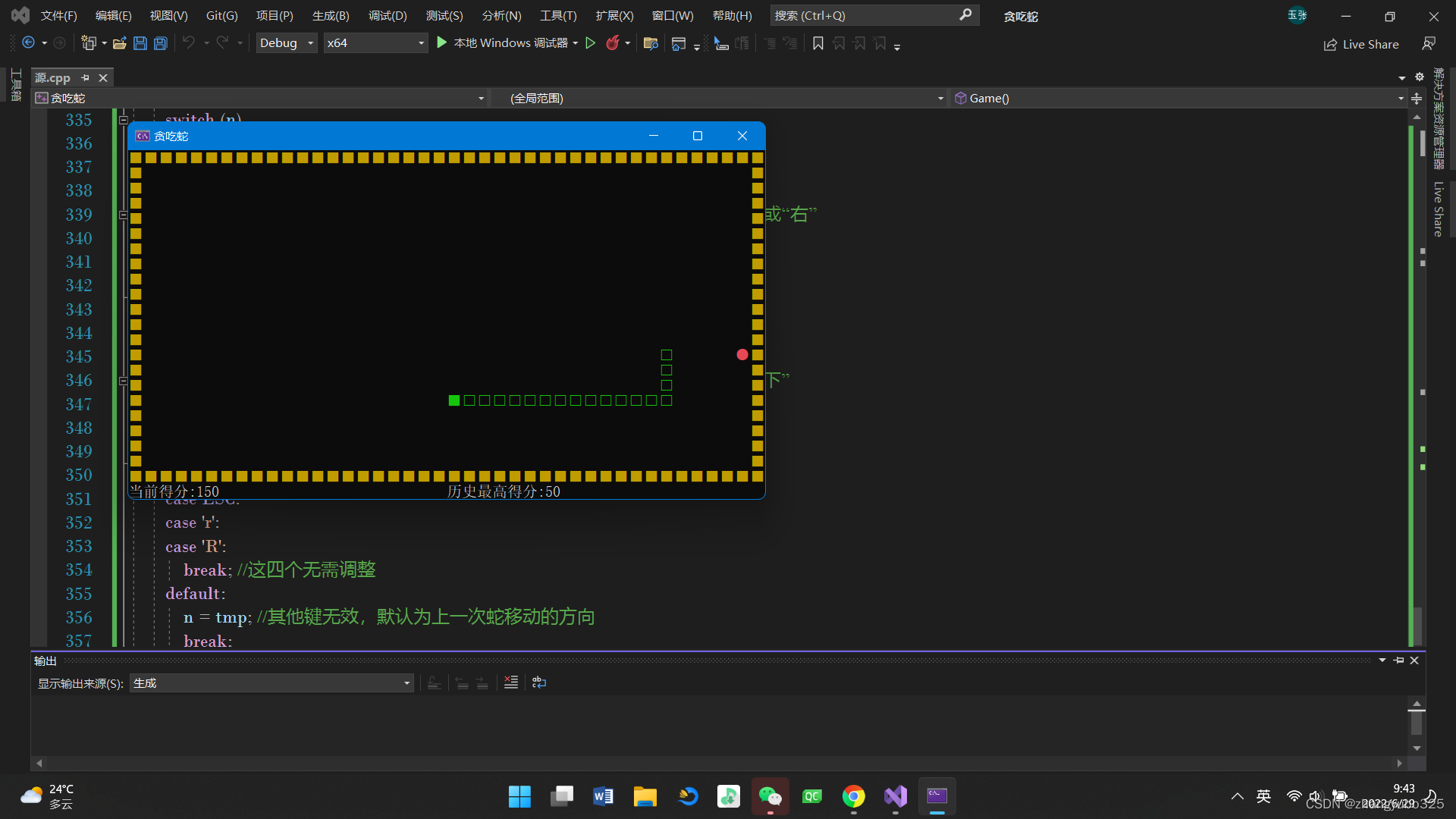The width and height of the screenshot is (1456, 819).
Task: Click the Hot Reload flame icon
Action: [x=613, y=43]
